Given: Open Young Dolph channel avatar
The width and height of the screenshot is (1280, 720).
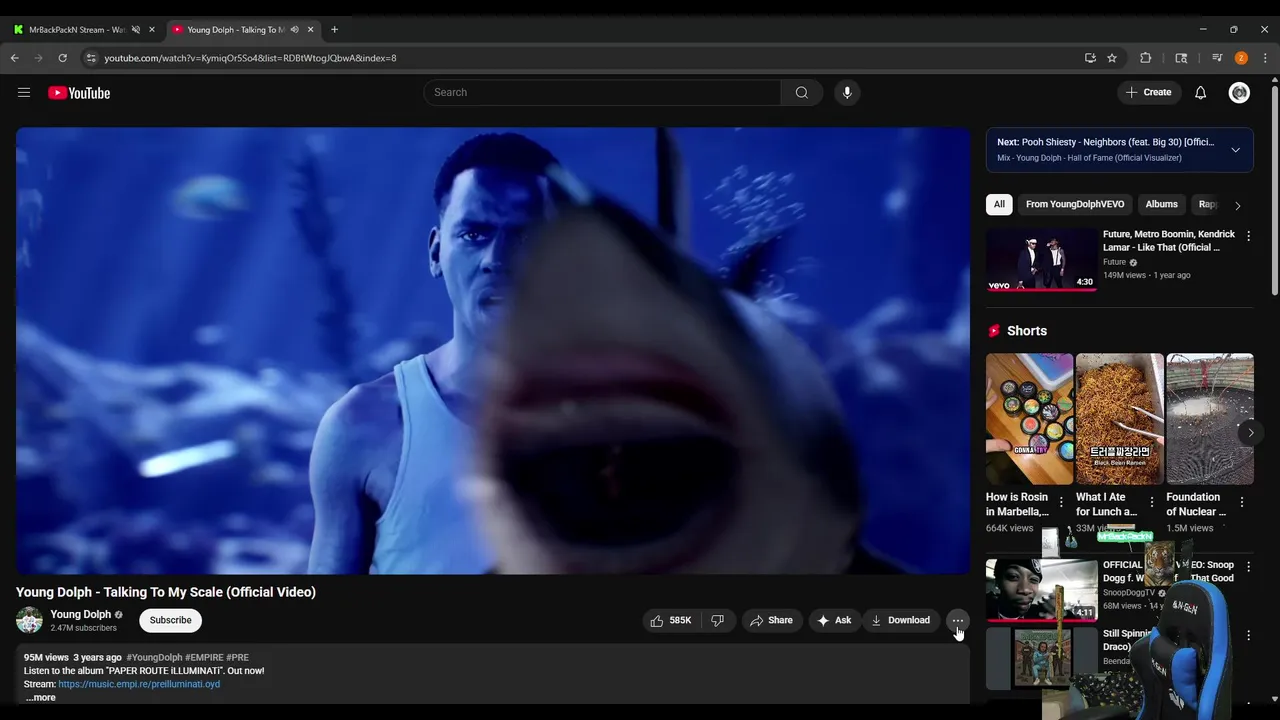Looking at the screenshot, I should coord(30,620).
